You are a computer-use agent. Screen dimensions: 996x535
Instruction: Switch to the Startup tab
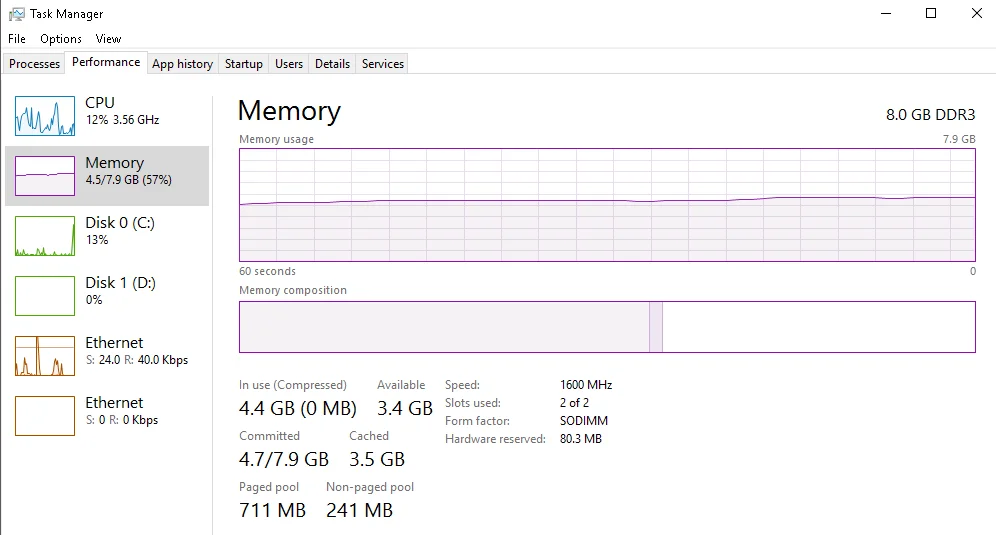(244, 64)
